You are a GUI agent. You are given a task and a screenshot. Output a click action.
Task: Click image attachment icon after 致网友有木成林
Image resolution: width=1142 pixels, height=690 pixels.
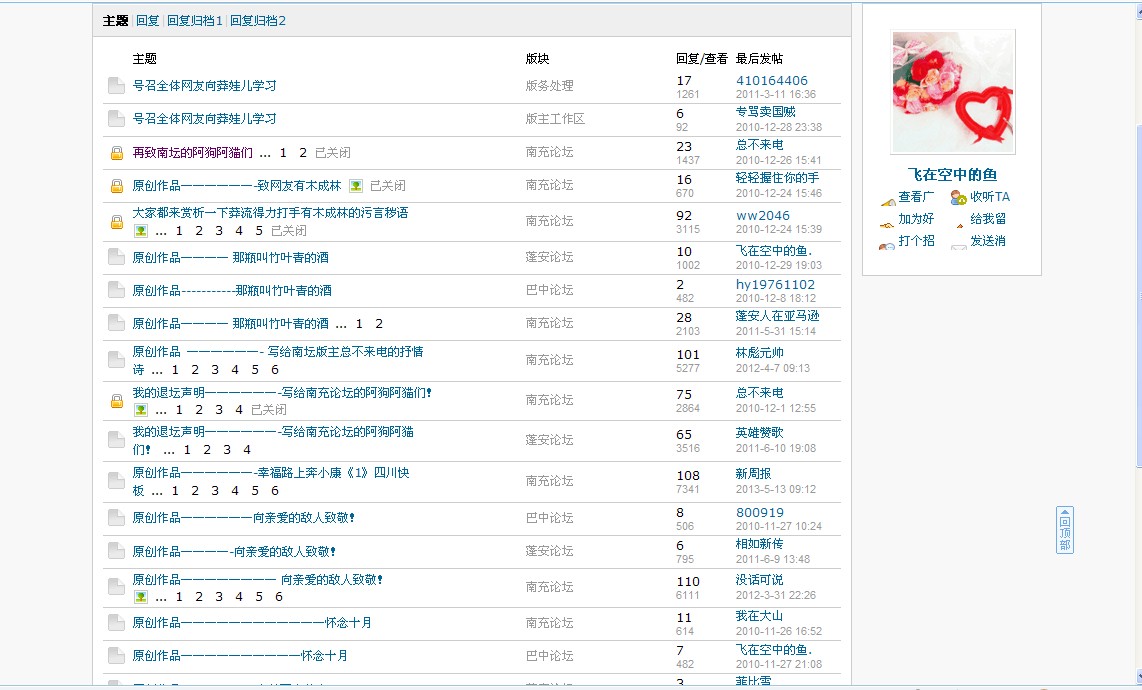pos(356,186)
